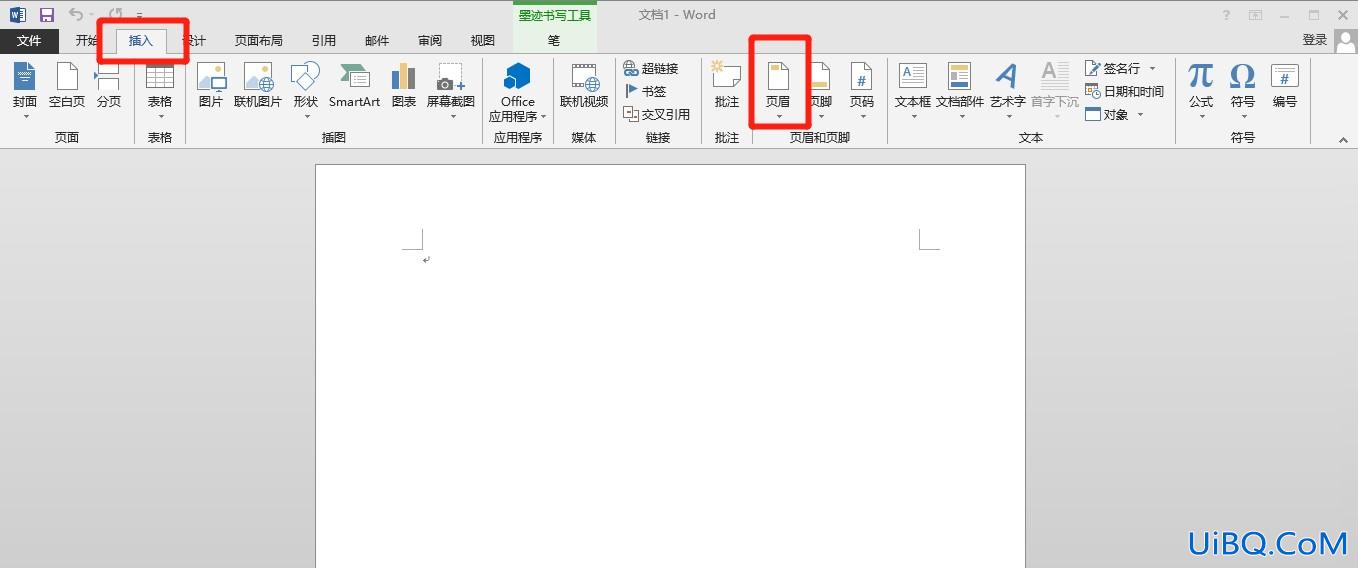Click the Undo arrow icon
The image size is (1358, 568).
tap(76, 15)
